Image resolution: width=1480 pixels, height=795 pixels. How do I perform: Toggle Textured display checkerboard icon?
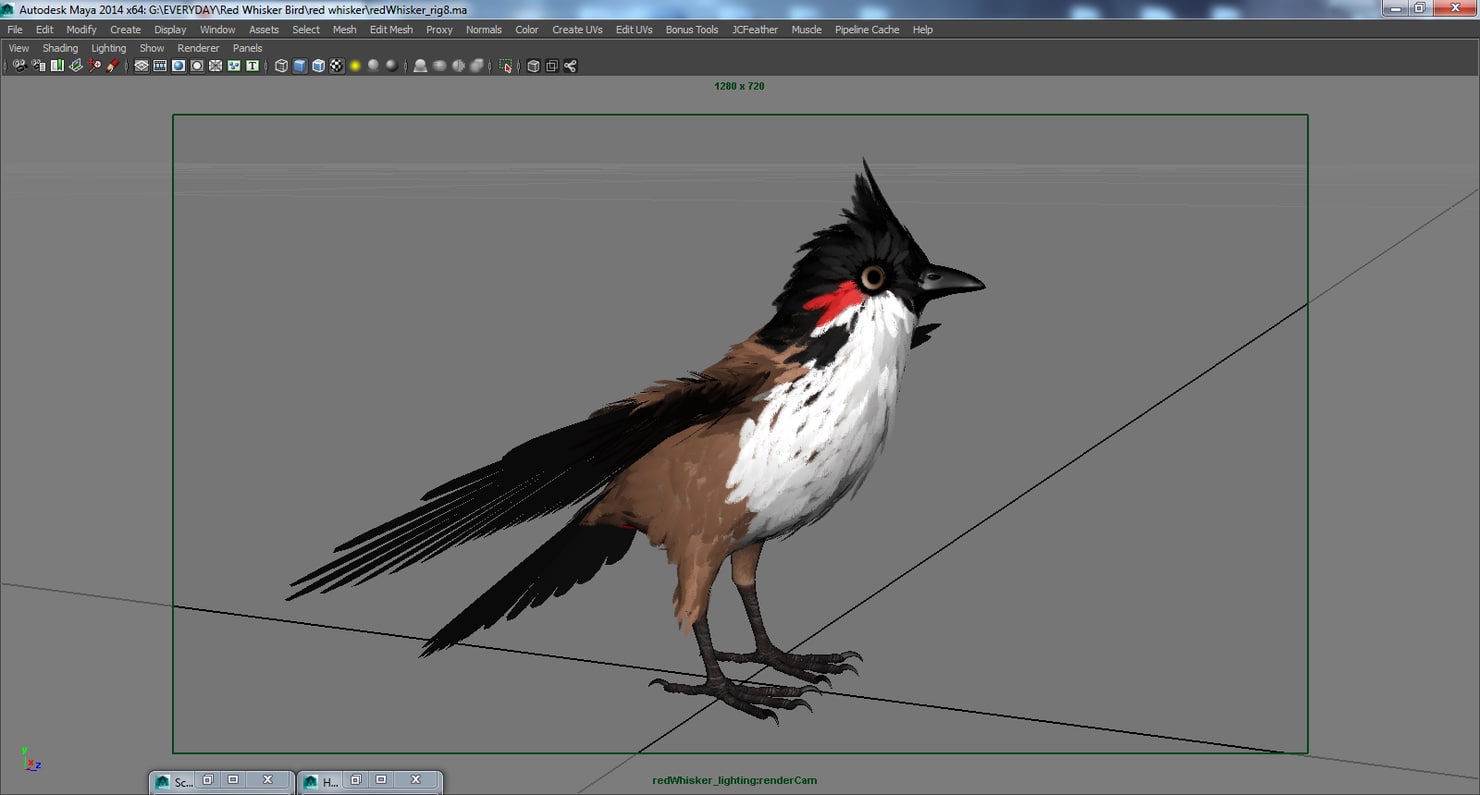click(x=337, y=66)
